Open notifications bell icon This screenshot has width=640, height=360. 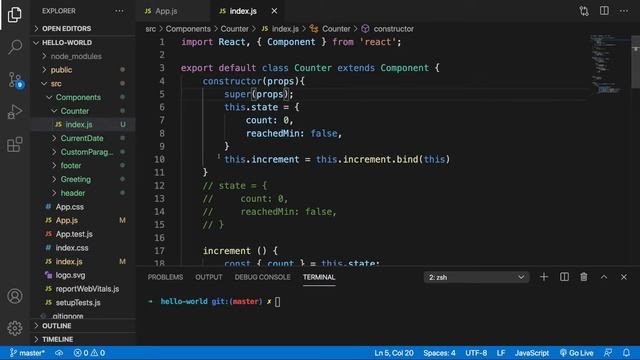click(626, 353)
